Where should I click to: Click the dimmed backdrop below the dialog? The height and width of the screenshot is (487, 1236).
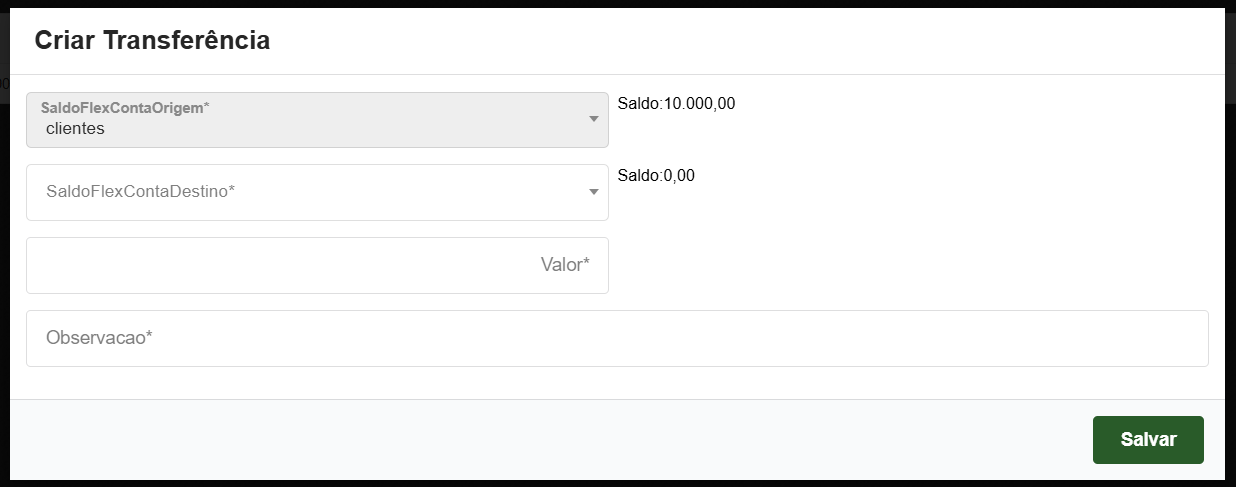pos(617,484)
